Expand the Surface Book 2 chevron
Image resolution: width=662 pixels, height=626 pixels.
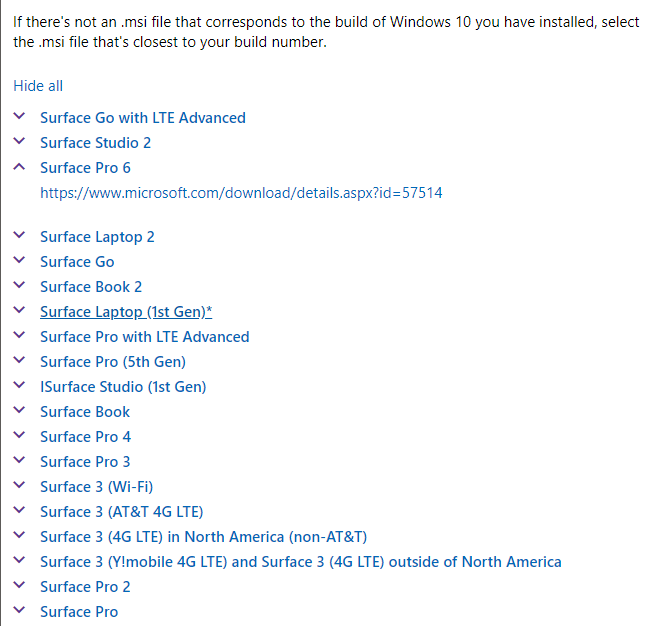point(20,286)
